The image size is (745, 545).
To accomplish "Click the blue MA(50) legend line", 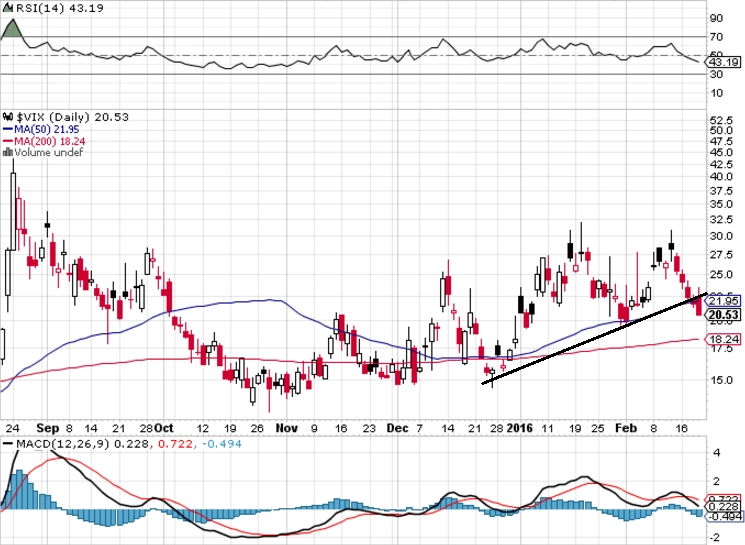I will point(8,129).
